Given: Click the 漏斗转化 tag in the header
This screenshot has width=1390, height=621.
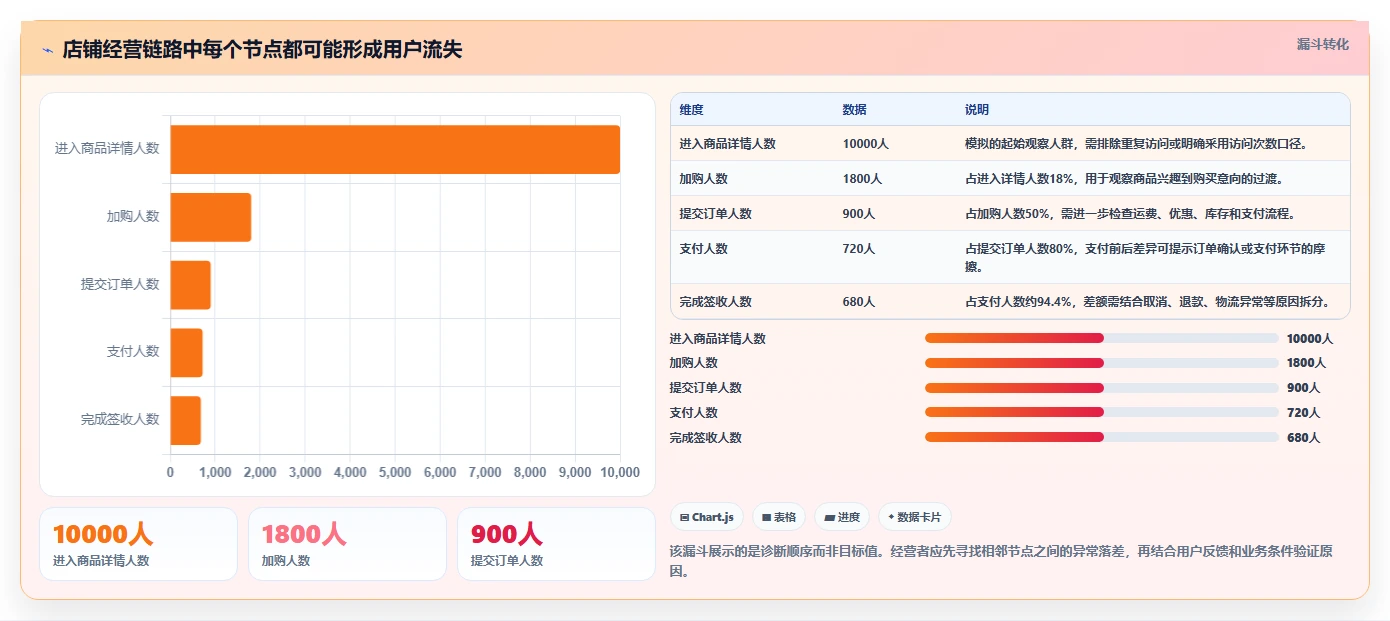Looking at the screenshot, I should tap(1323, 44).
